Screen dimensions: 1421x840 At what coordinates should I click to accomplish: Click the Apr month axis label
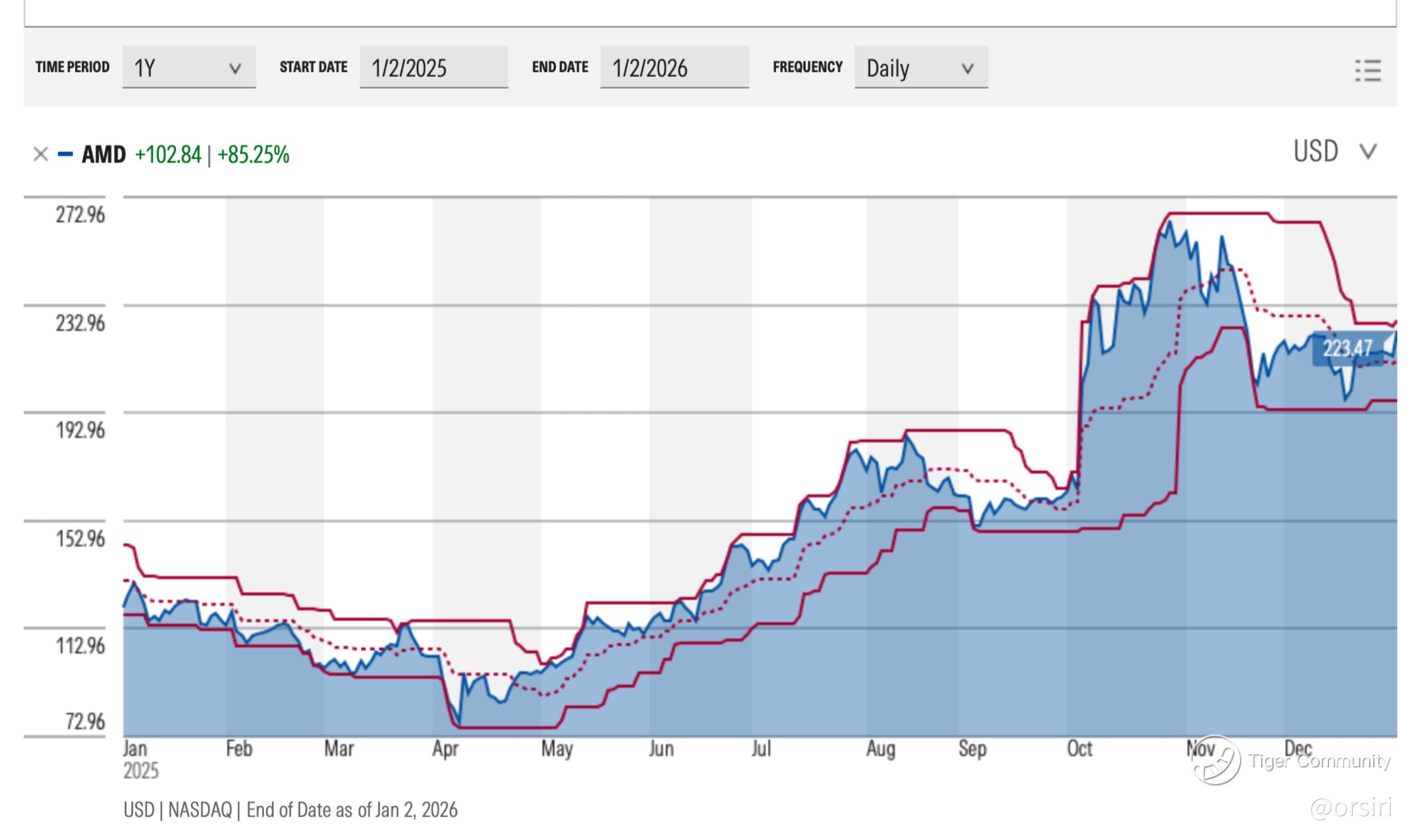click(x=445, y=748)
